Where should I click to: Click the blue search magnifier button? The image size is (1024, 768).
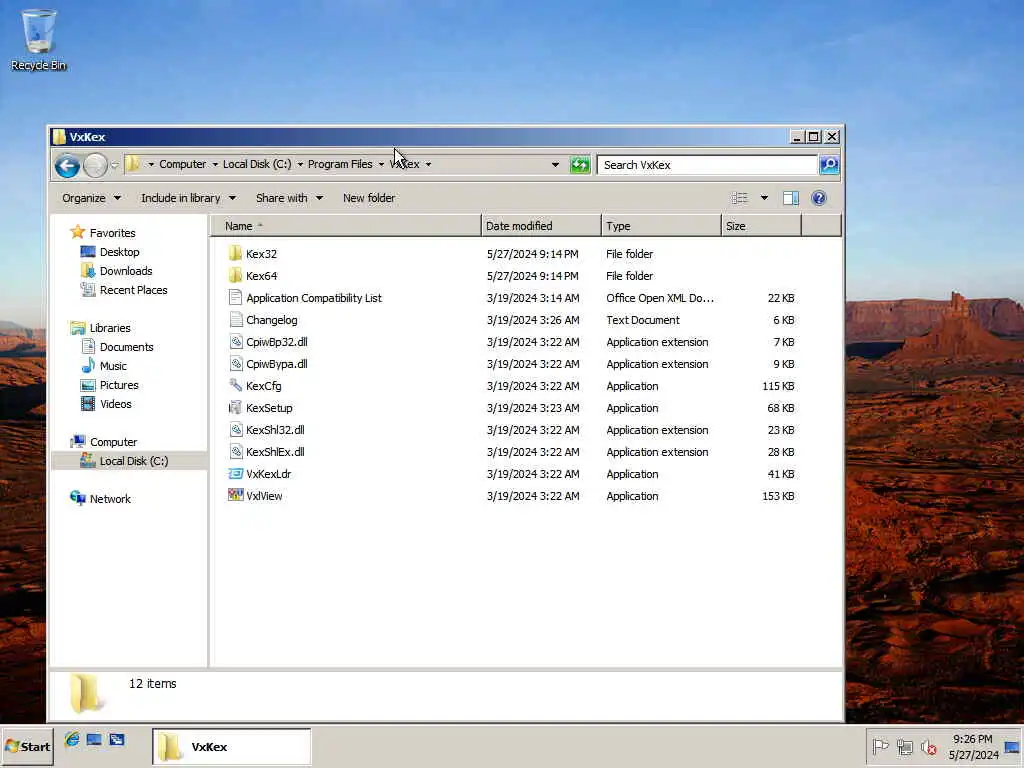click(x=829, y=165)
